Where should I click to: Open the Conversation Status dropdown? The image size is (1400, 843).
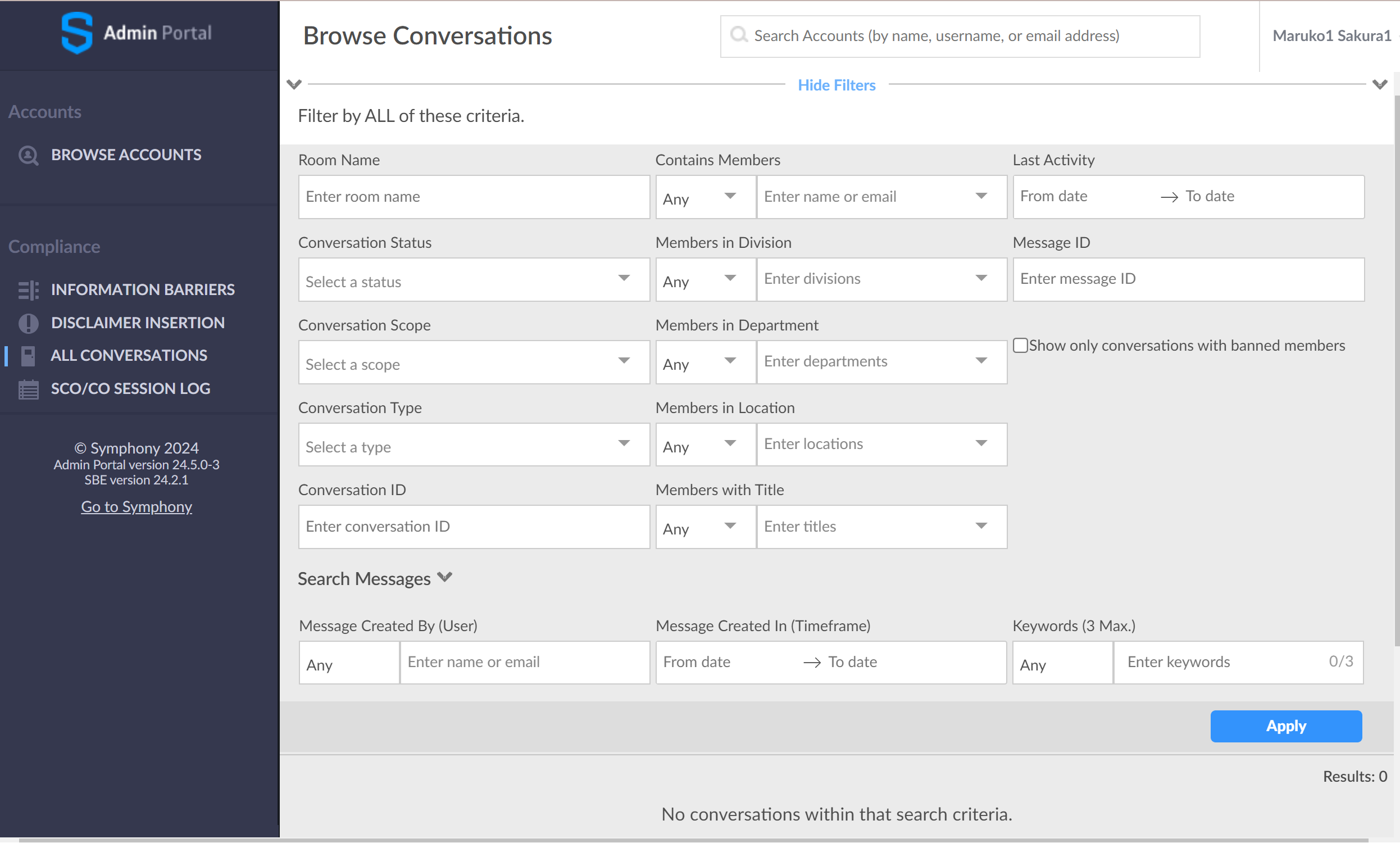point(474,279)
